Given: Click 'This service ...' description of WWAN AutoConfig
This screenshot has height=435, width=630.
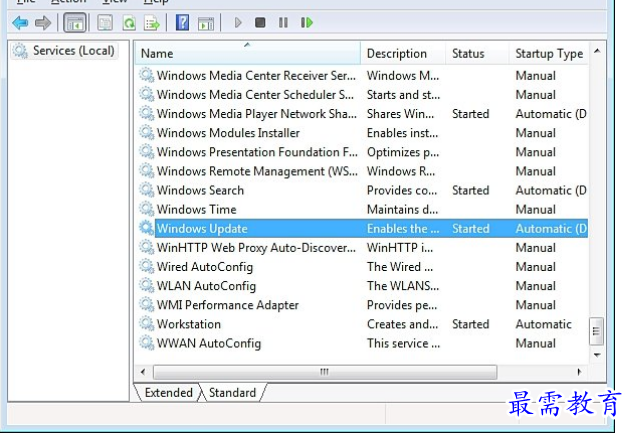Looking at the screenshot, I should 403,343.
